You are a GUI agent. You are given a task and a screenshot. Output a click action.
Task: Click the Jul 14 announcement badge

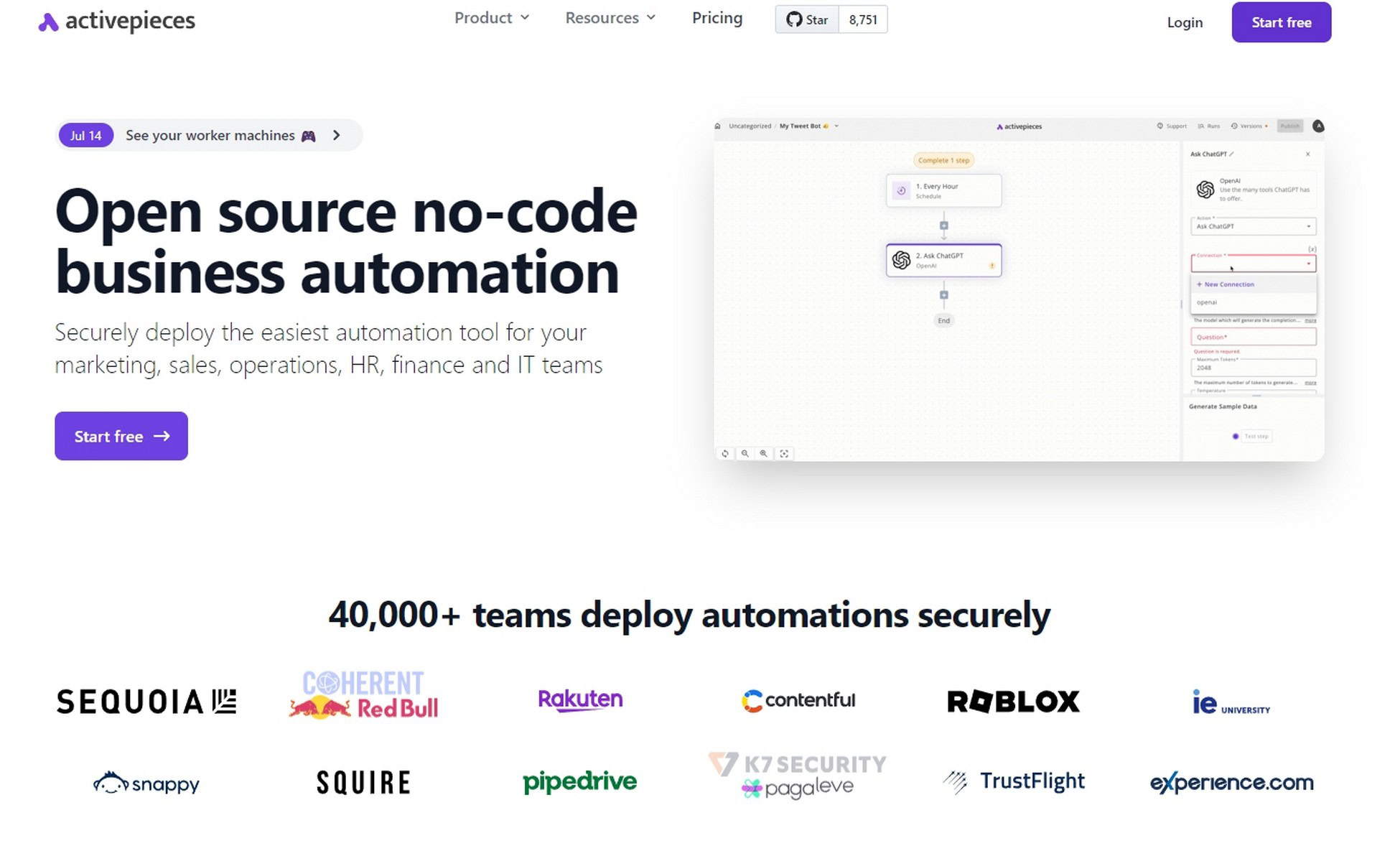coord(85,136)
